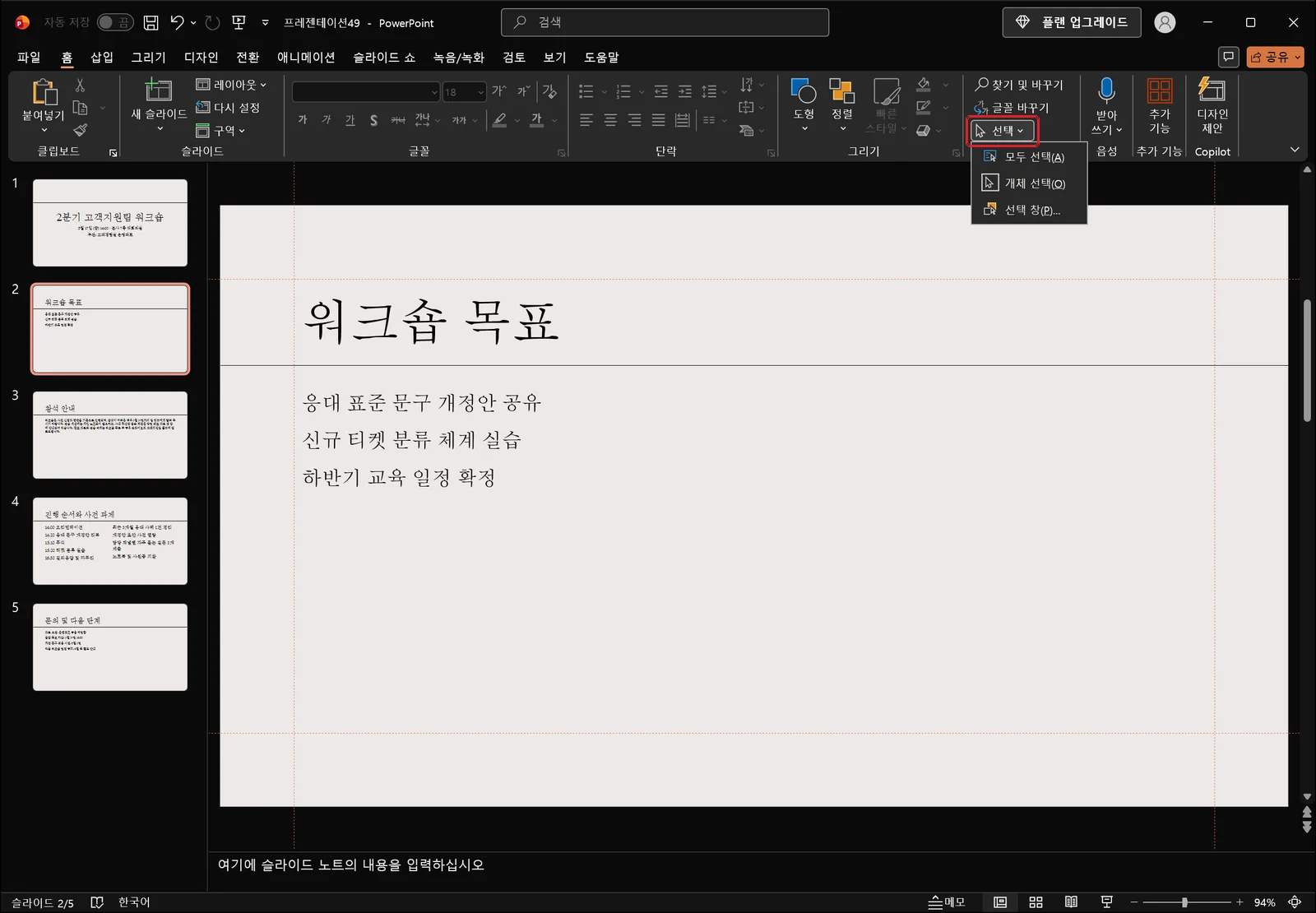Click Find and Replace button
Viewport: 1316px width, 913px height.
[x=1019, y=85]
